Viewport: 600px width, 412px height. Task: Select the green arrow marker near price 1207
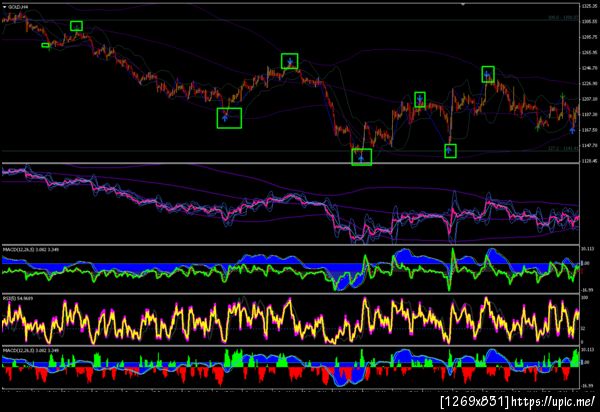(x=562, y=96)
